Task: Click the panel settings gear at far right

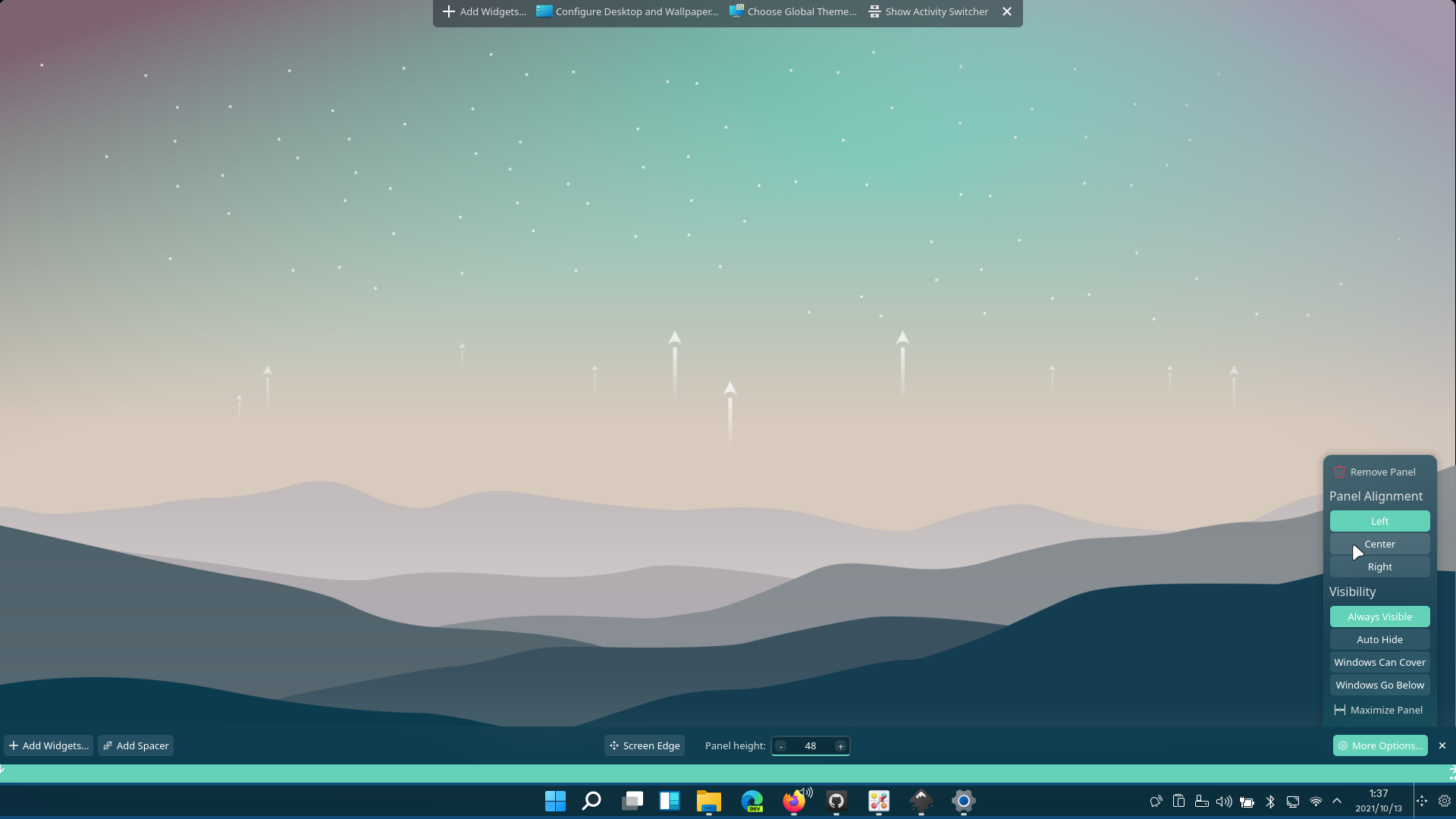Action: coord(1445,801)
